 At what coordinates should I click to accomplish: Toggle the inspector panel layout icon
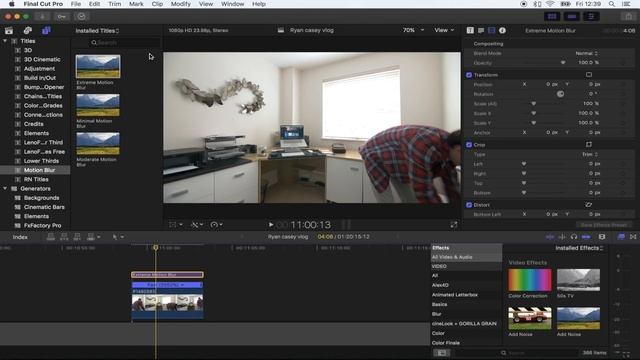point(591,16)
